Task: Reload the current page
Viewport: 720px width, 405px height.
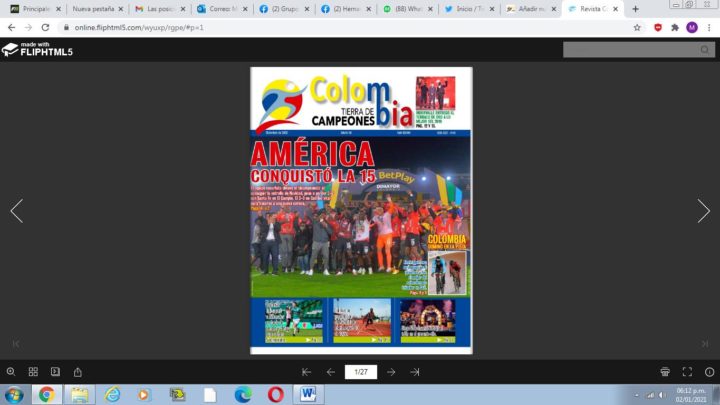Action: tap(45, 28)
